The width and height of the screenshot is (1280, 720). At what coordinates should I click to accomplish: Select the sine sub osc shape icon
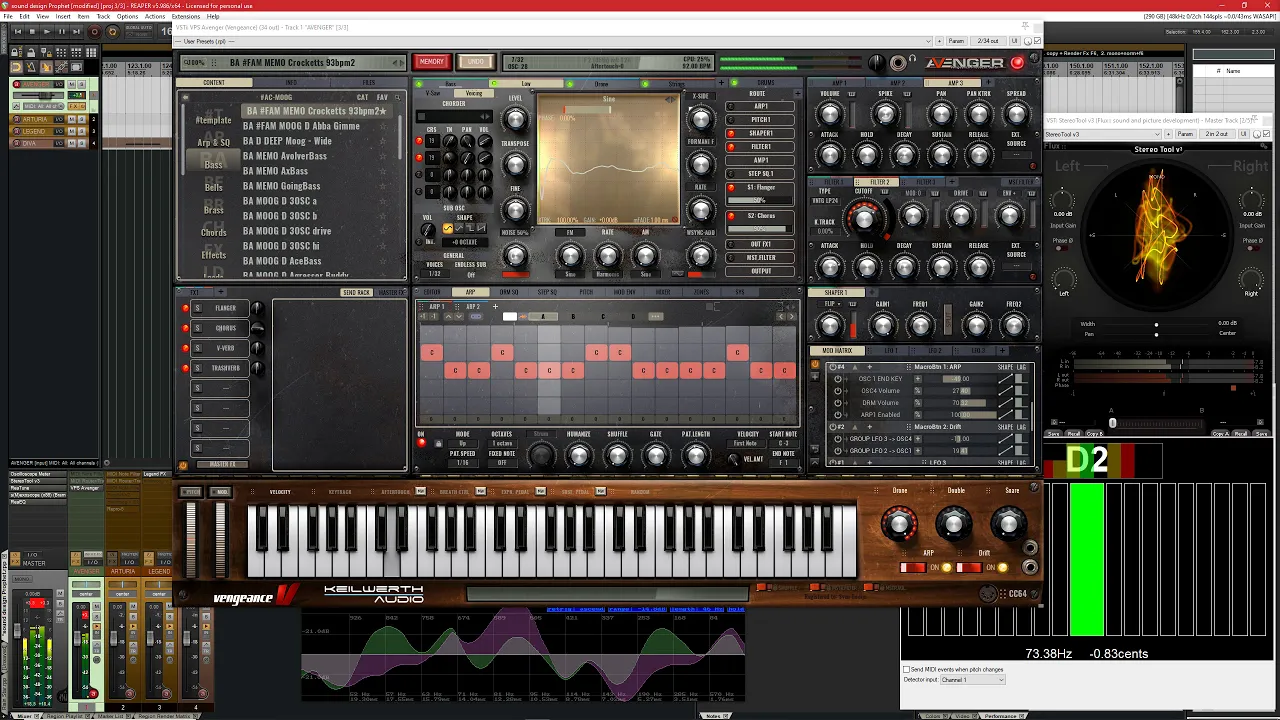pos(447,229)
